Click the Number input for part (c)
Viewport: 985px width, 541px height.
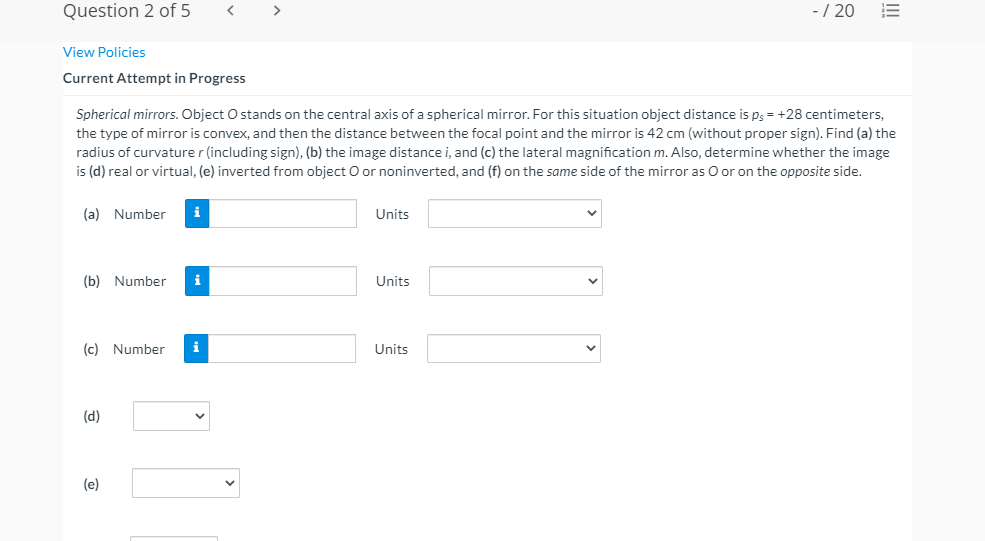tap(281, 348)
